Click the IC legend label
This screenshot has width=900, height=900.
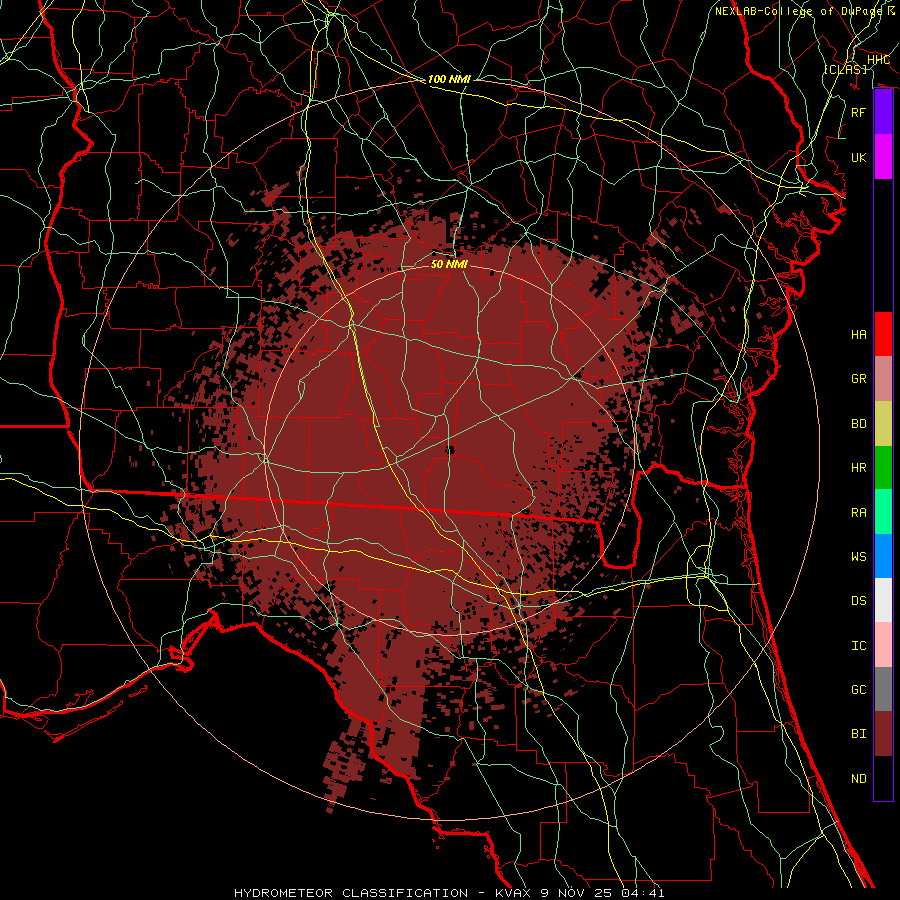coord(858,646)
